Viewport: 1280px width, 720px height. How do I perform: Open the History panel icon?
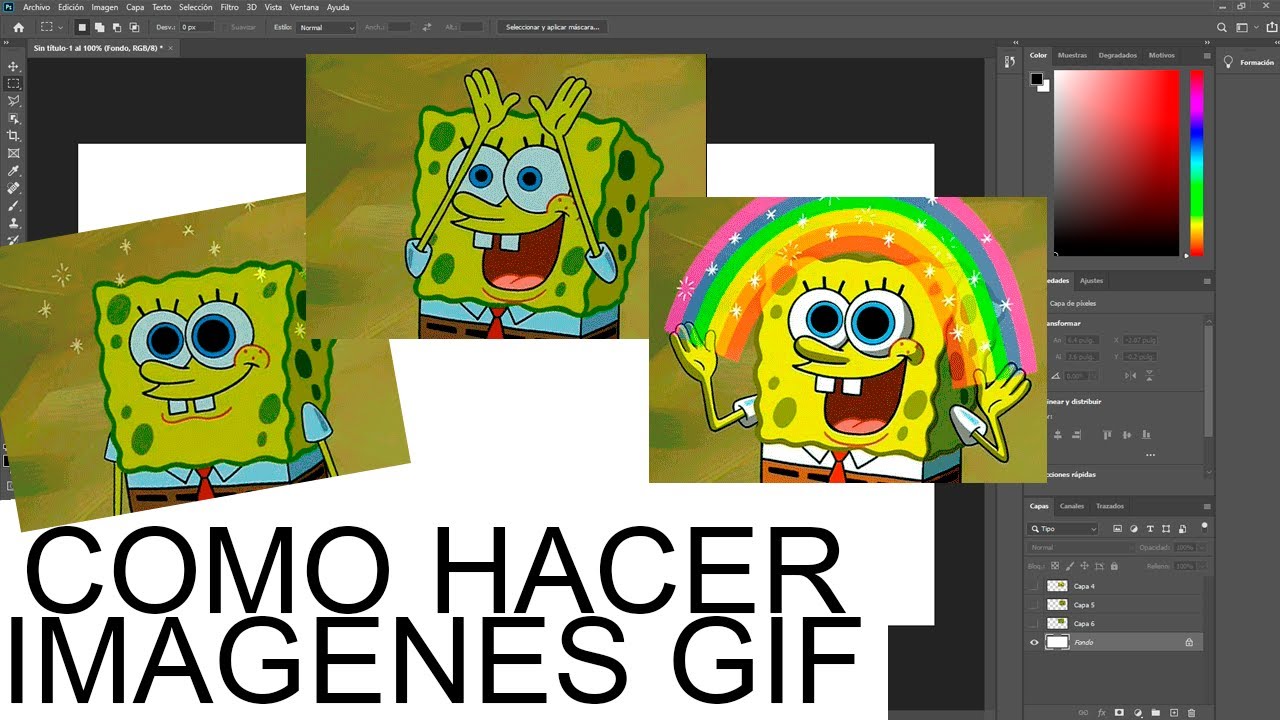click(1009, 62)
